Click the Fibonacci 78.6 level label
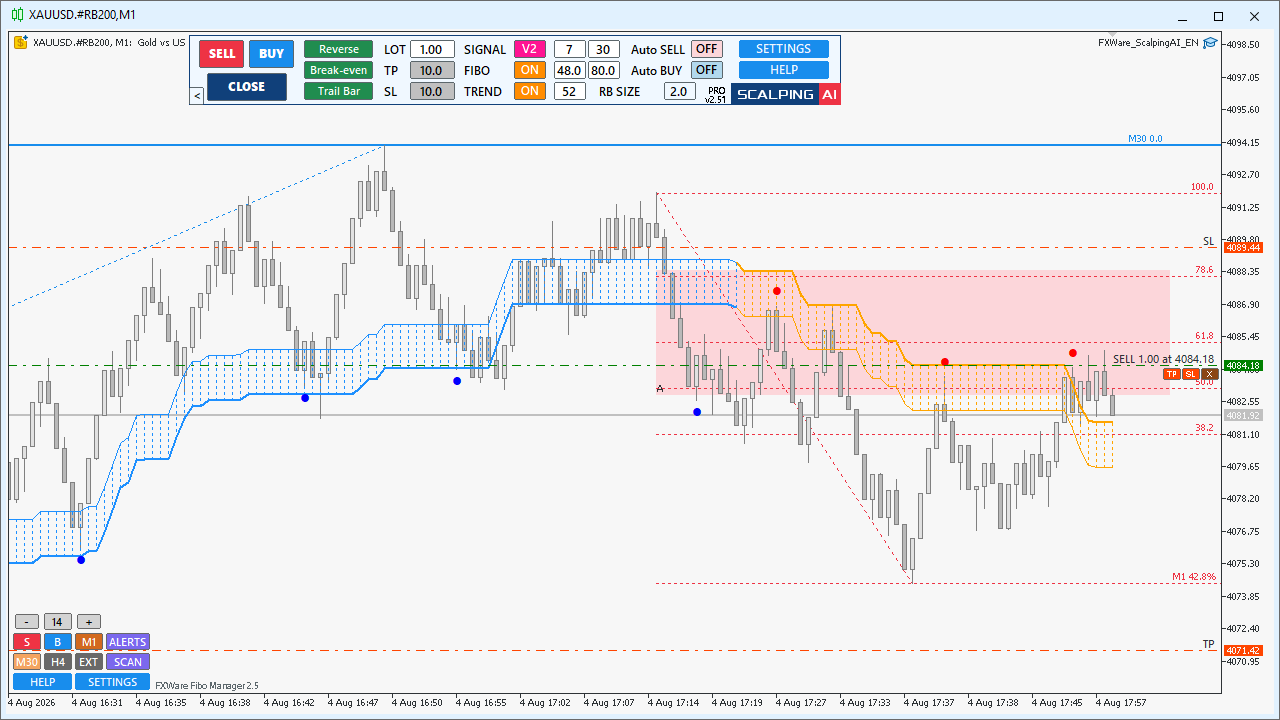The image size is (1280, 720). point(1204,270)
